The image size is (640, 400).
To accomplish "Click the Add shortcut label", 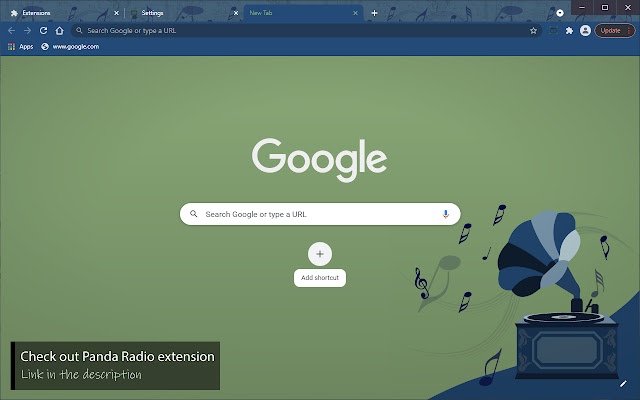I will click(320, 278).
